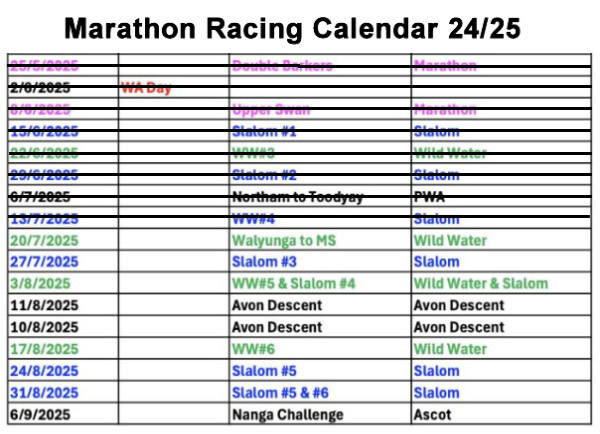
Task: Select the WW#6 event cell
Action: click(254, 349)
